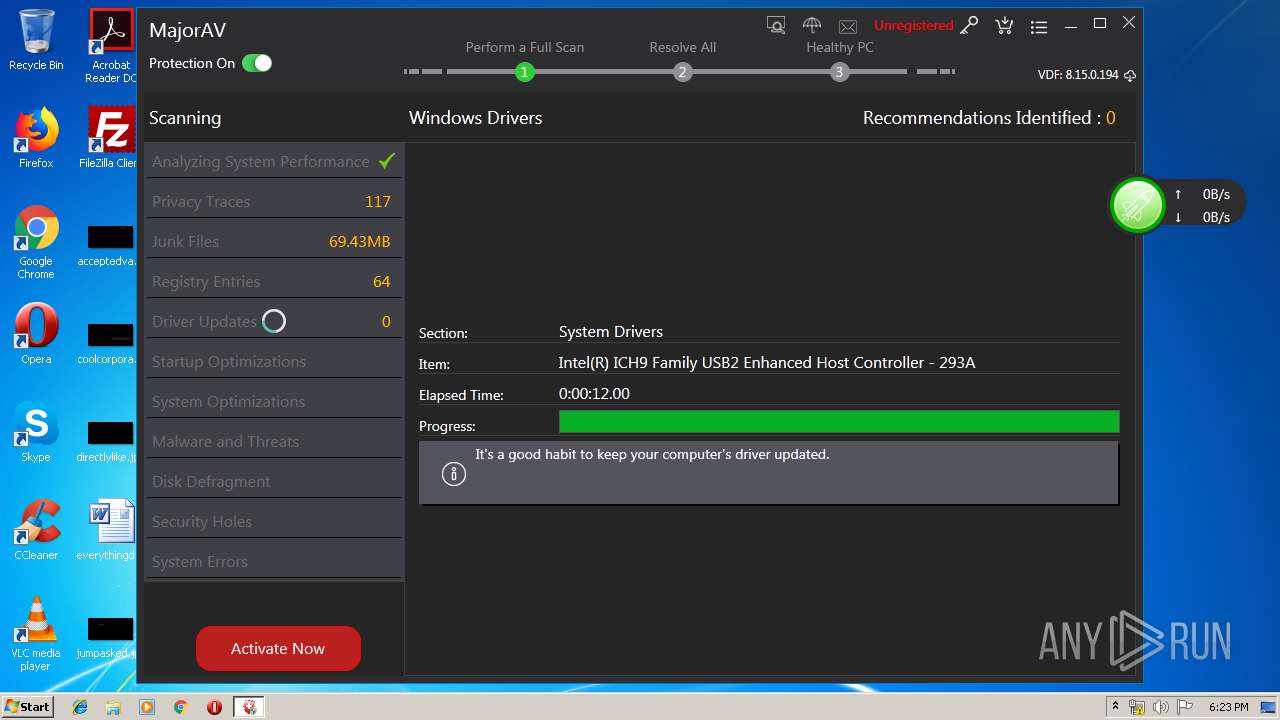
Task: Select step 1 Perform a Full Scan
Action: coord(524,71)
